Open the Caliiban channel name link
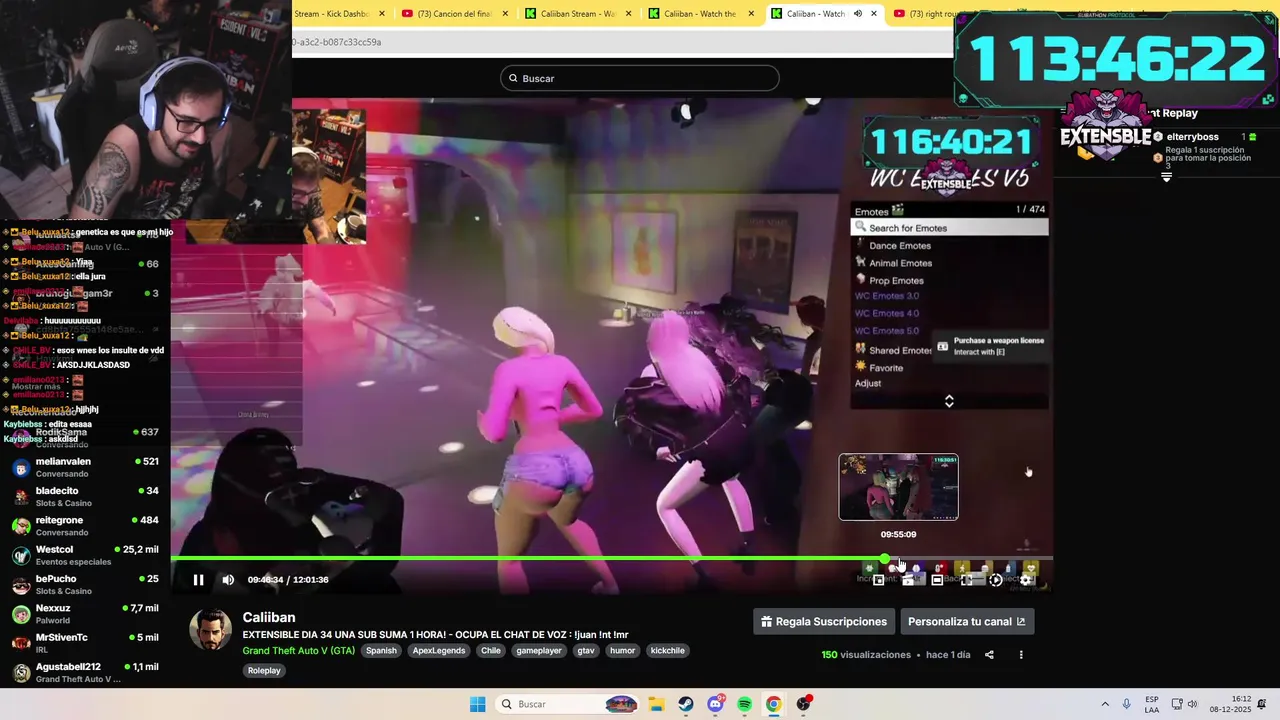1280x720 pixels. 269,618
